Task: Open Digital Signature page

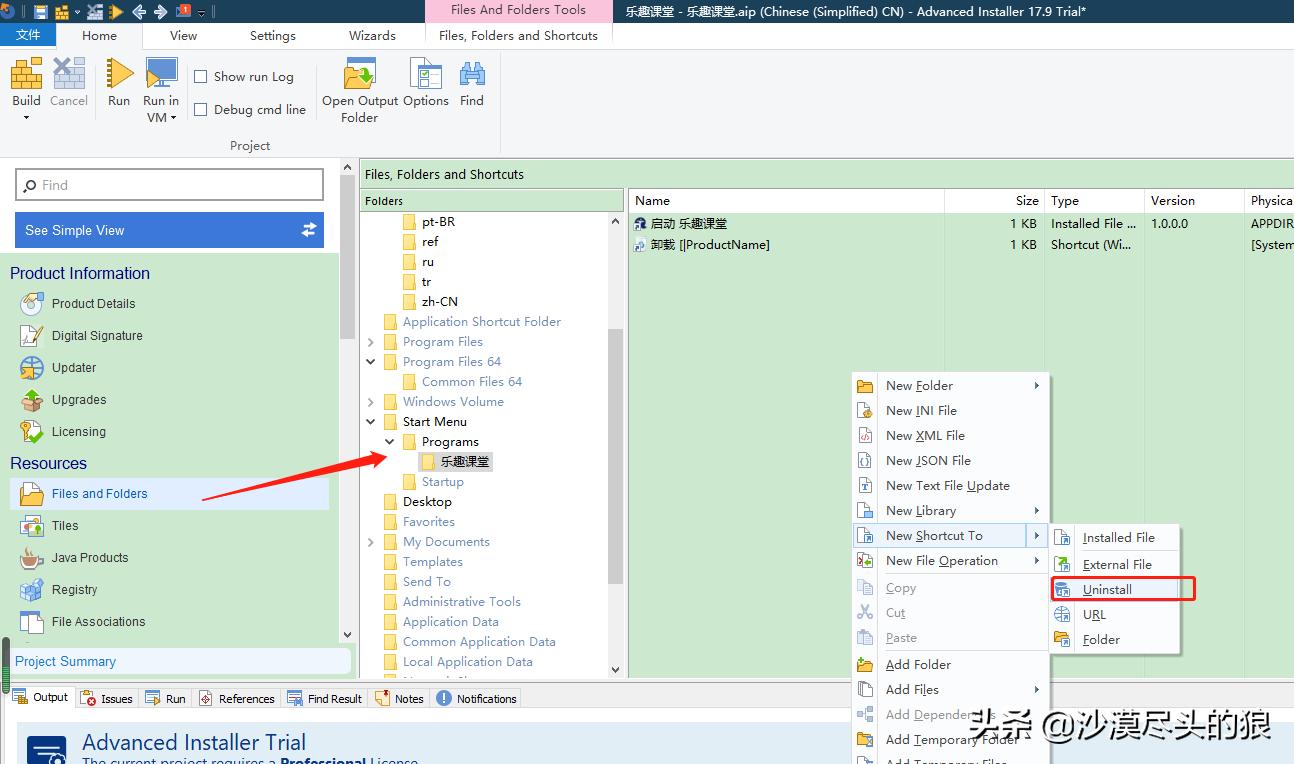Action: (x=97, y=336)
